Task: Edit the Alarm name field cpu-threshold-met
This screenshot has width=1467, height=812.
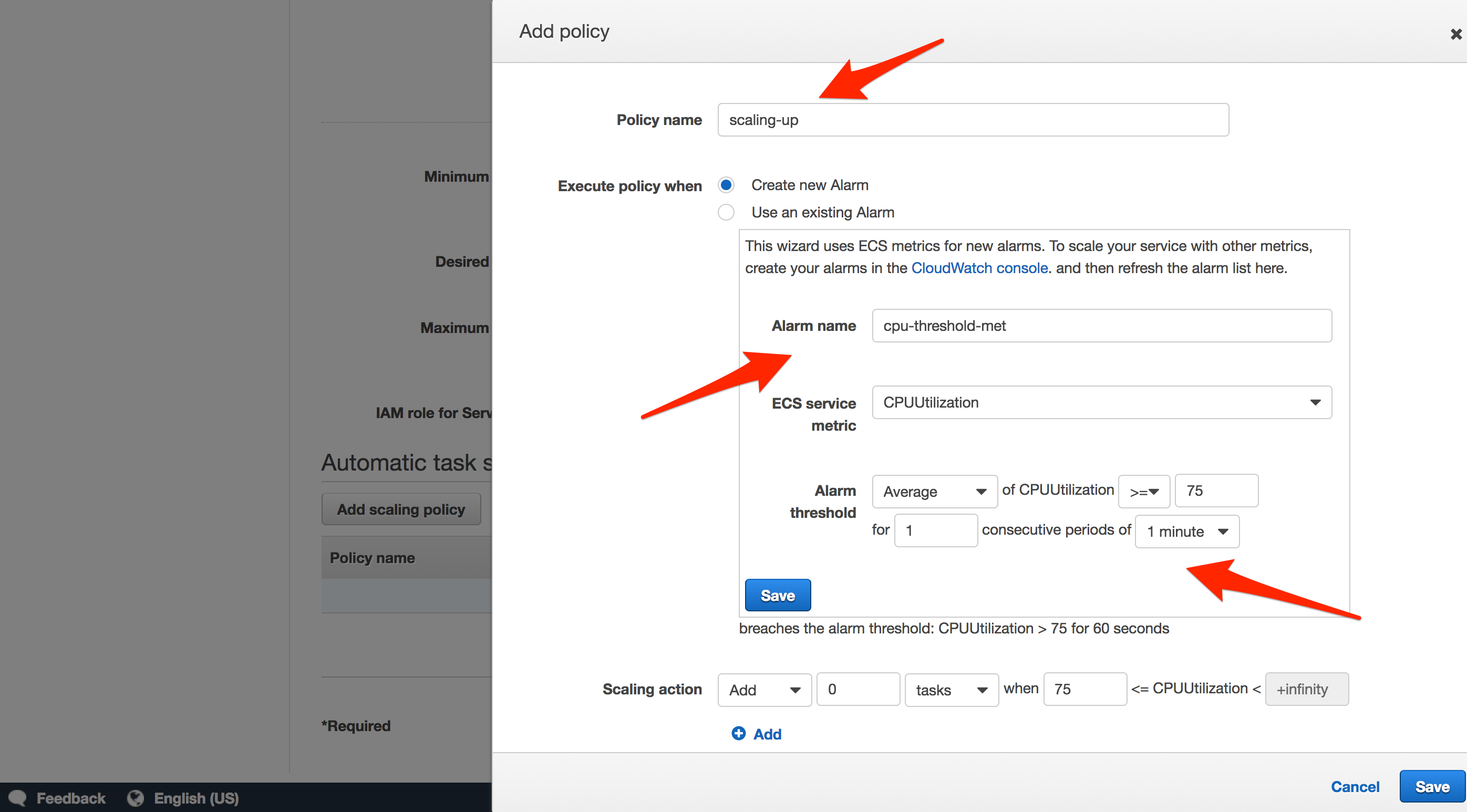Action: click(1101, 326)
